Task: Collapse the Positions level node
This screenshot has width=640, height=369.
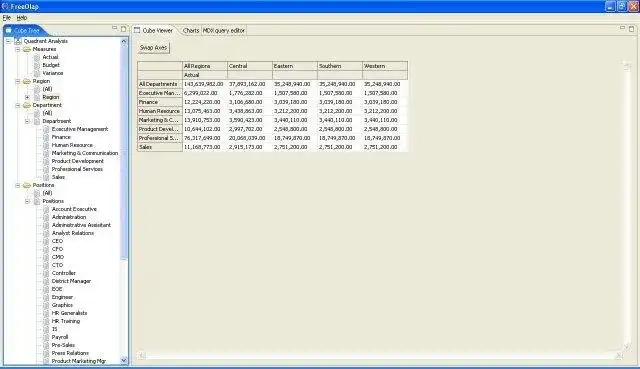Action: (27, 201)
